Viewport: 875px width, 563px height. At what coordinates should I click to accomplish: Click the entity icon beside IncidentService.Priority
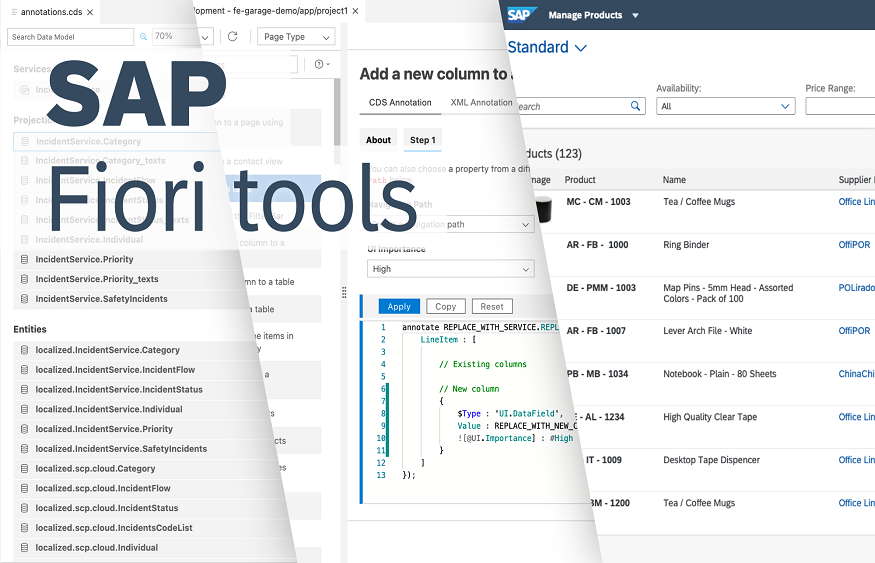click(x=25, y=259)
